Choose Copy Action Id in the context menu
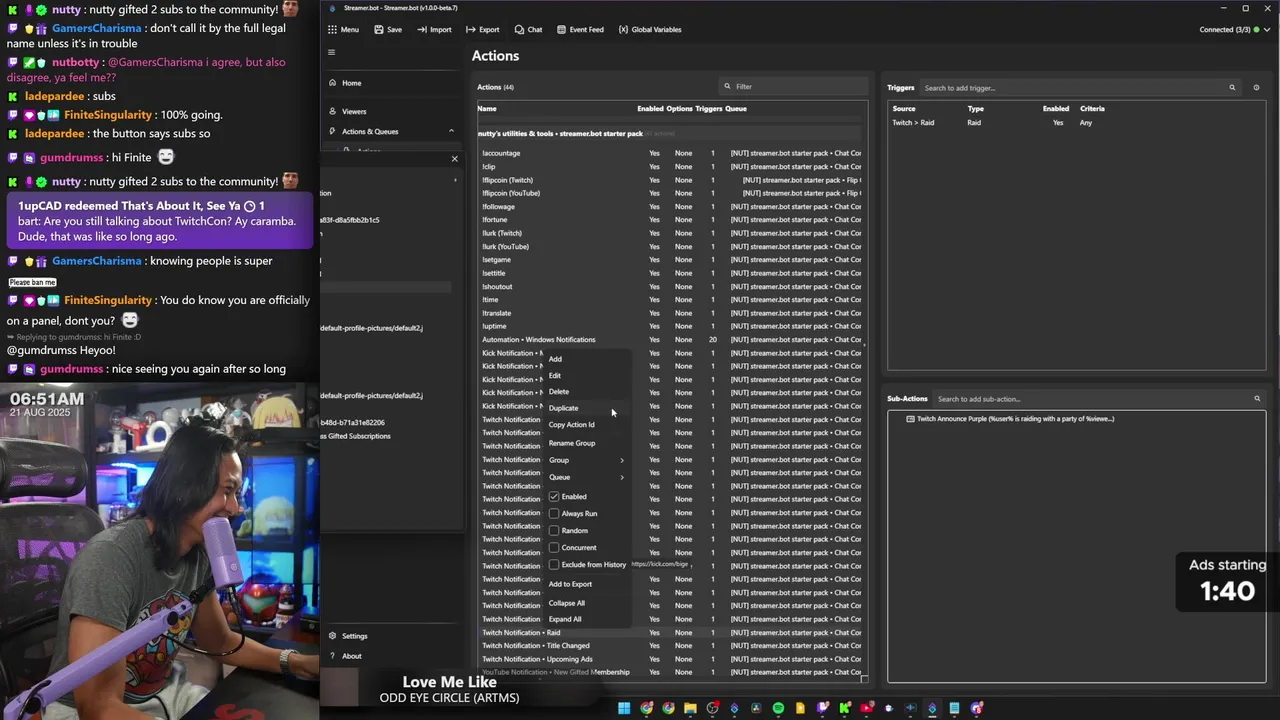This screenshot has width=1280, height=720. 571,425
